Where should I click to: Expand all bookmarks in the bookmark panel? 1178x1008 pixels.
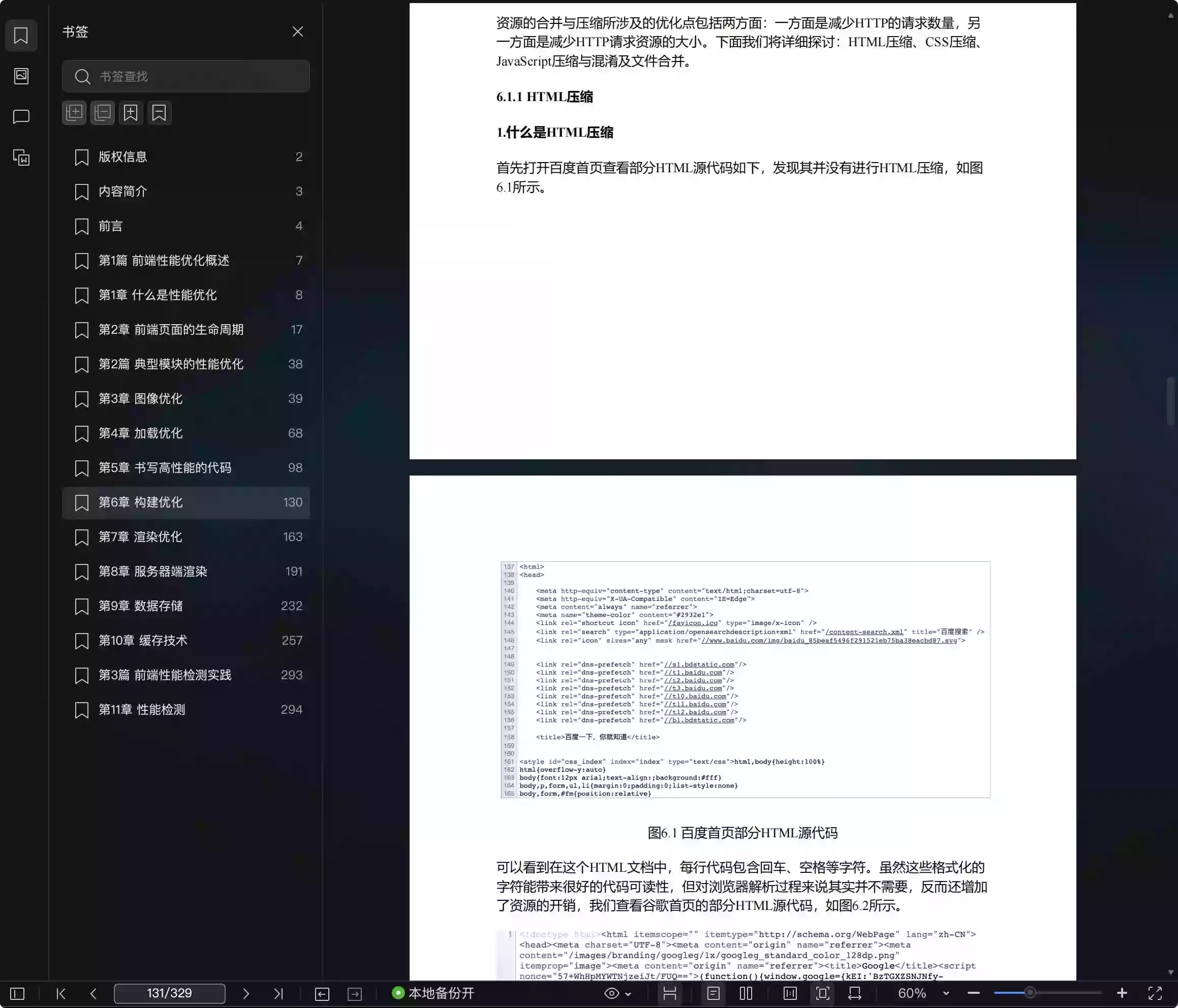click(74, 113)
